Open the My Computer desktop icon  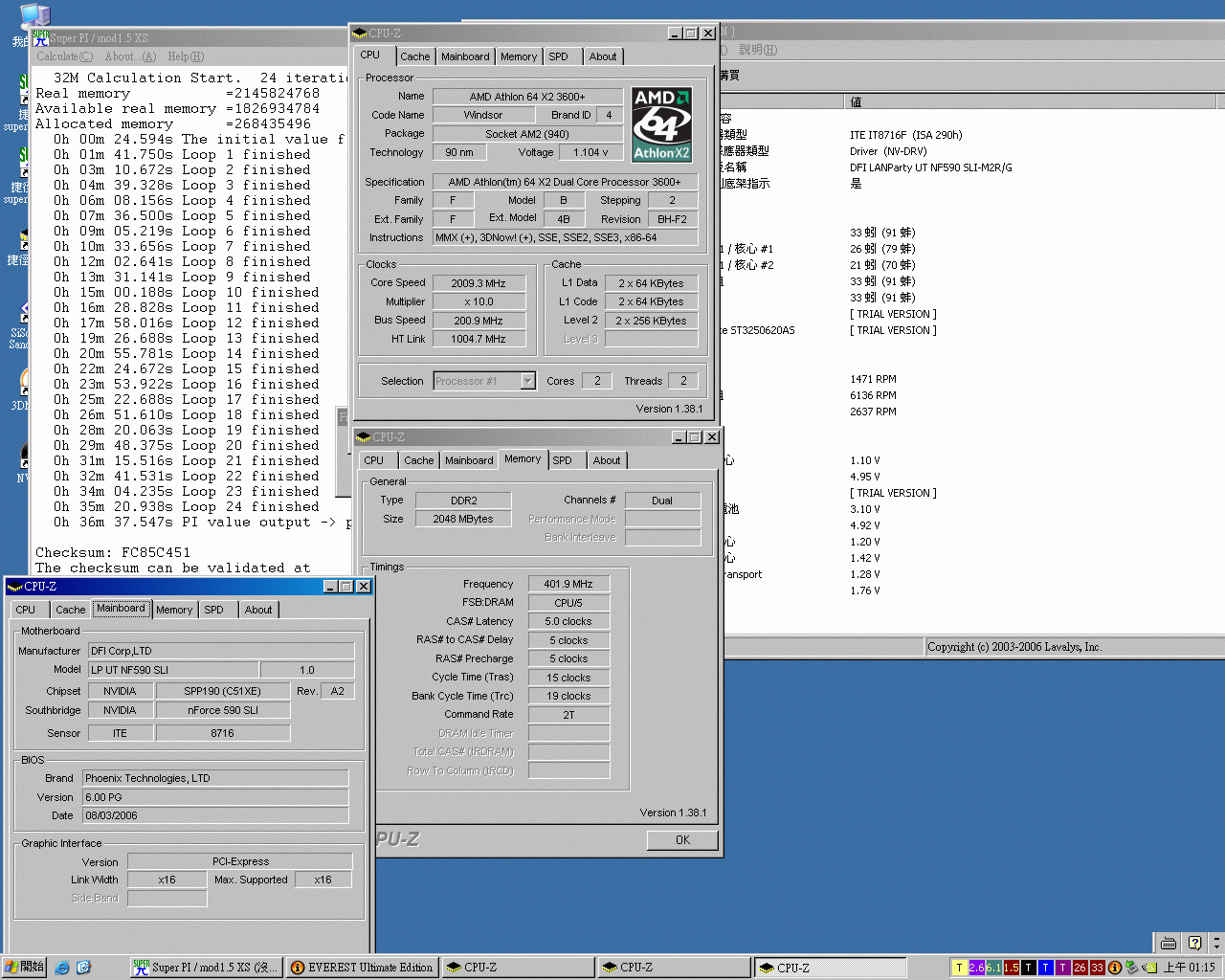pos(34,16)
